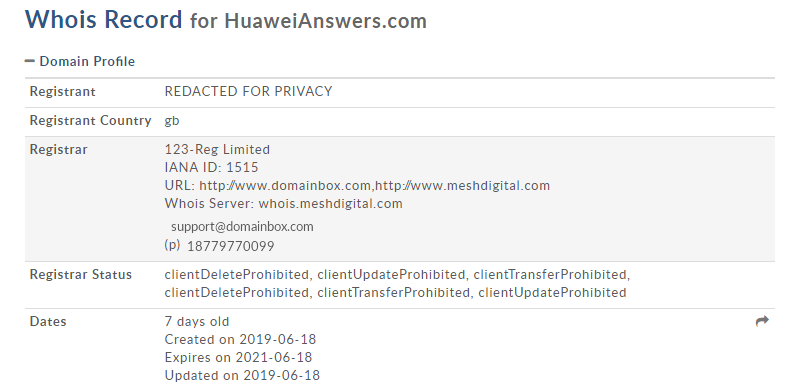Click the 7 days old age text
791x387 pixels.
pyautogui.click(x=197, y=322)
